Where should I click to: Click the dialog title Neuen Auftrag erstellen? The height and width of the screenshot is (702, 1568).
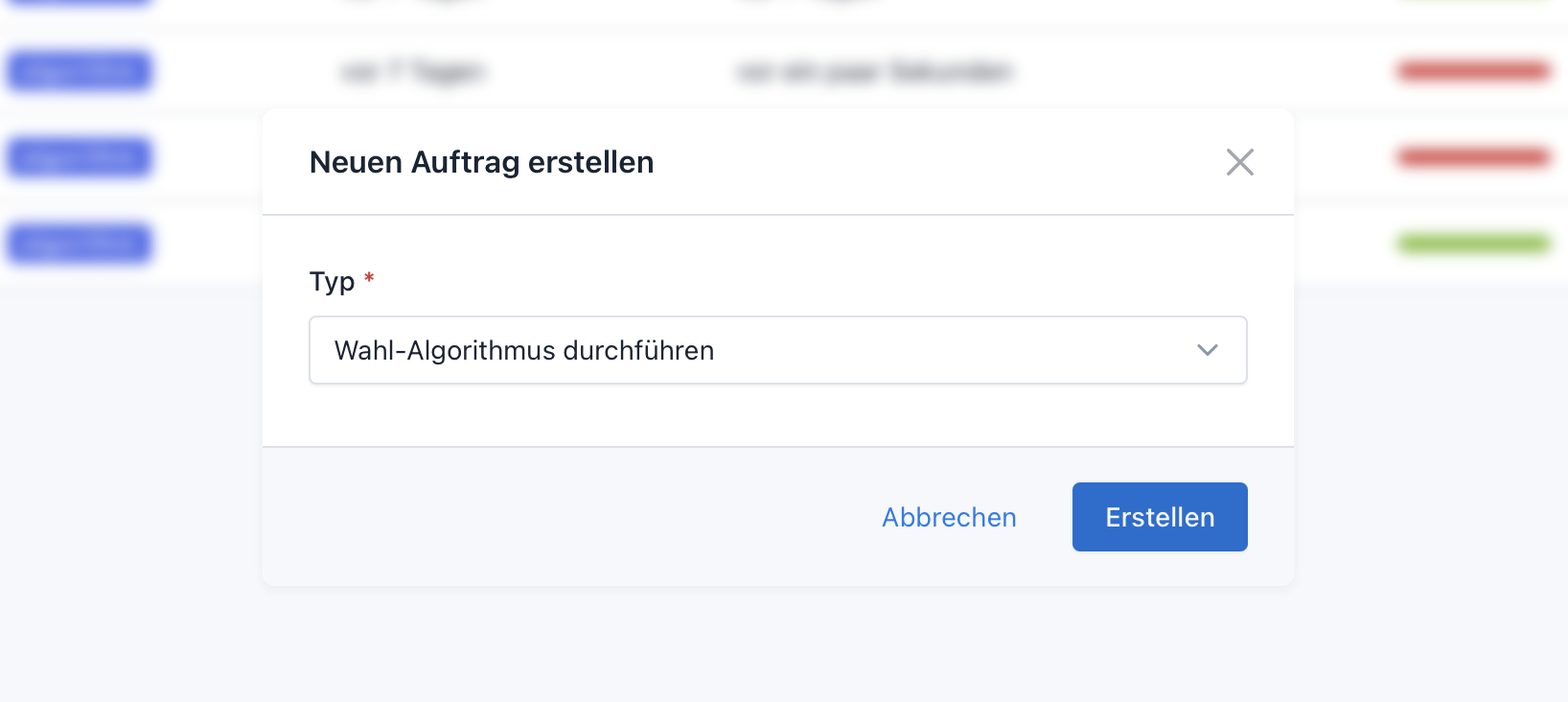(x=481, y=162)
